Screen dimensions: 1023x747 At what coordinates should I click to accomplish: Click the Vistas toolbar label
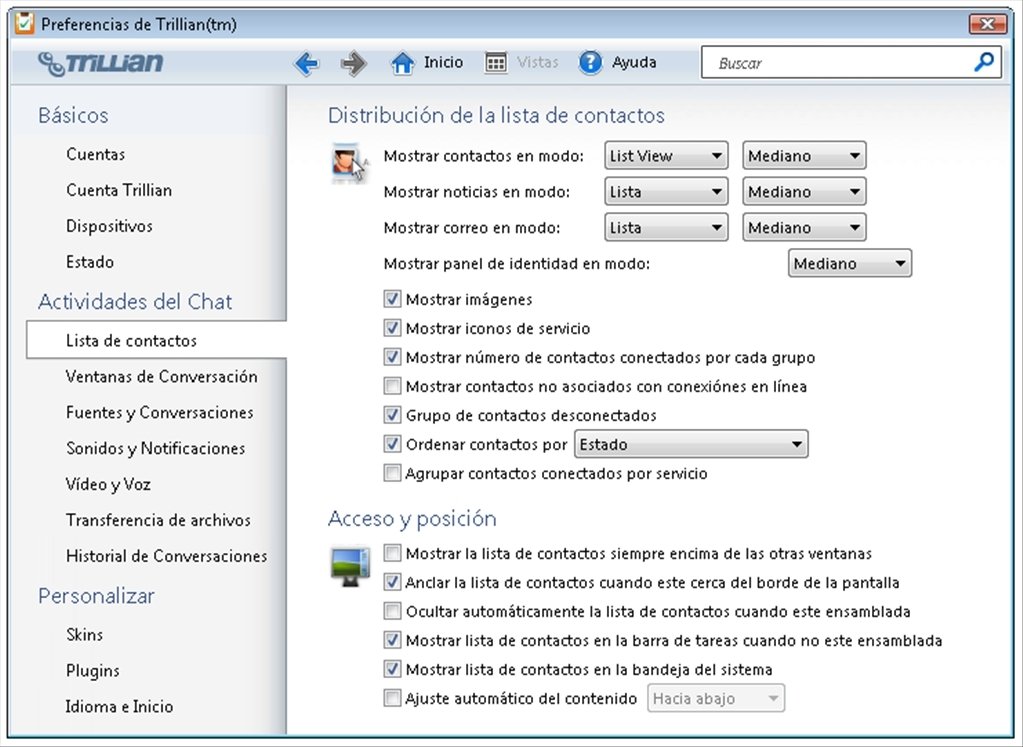[x=538, y=63]
